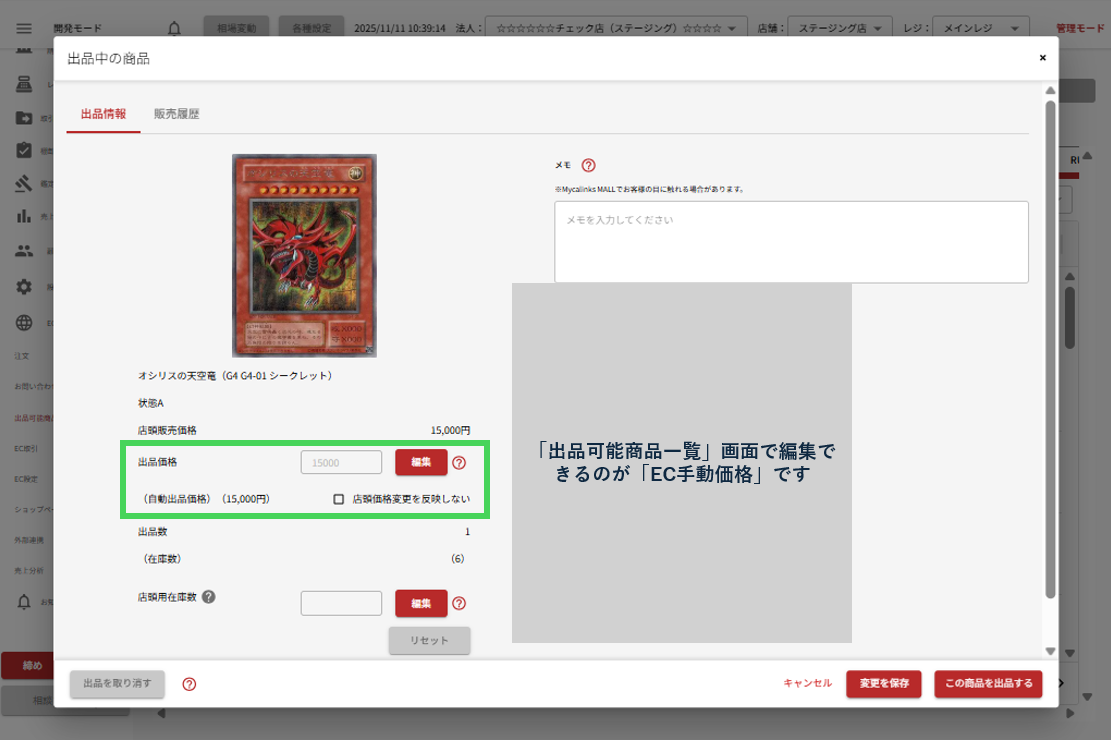1111x740 pixels.
Task: Click the bar chart icon in sidebar
Action: coord(24,216)
